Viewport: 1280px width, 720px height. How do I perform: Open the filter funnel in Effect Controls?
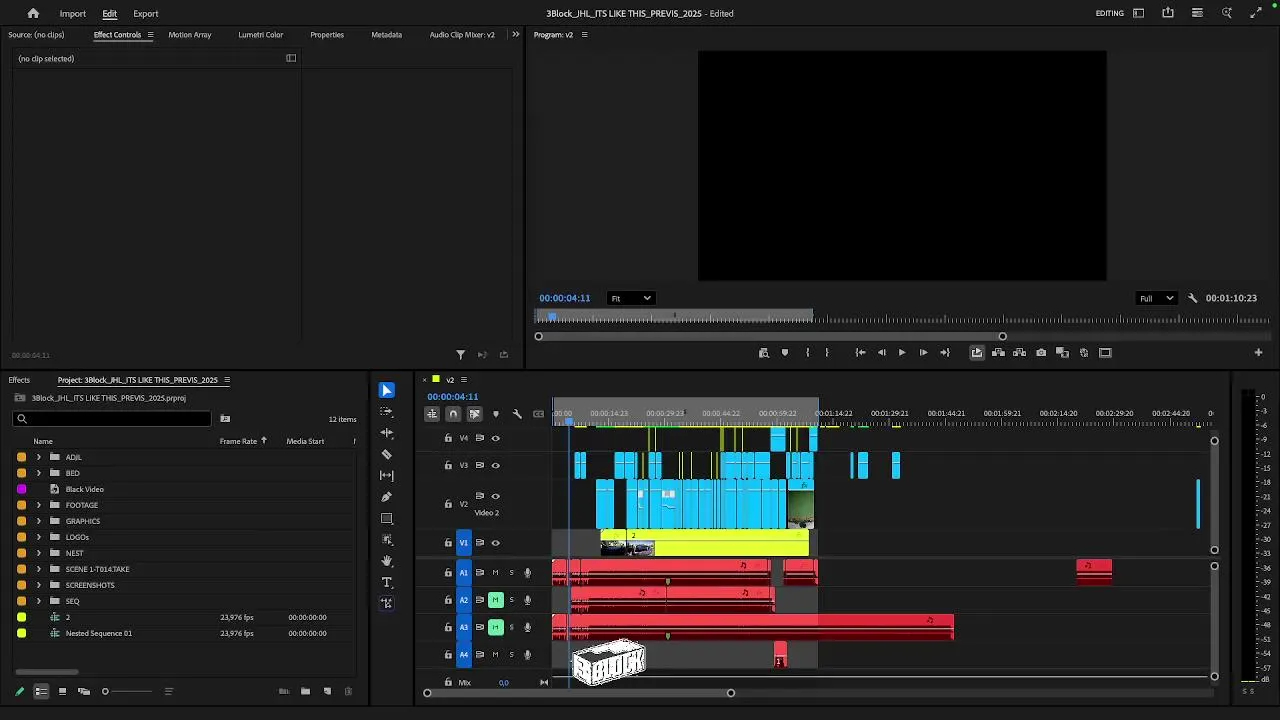tap(460, 354)
